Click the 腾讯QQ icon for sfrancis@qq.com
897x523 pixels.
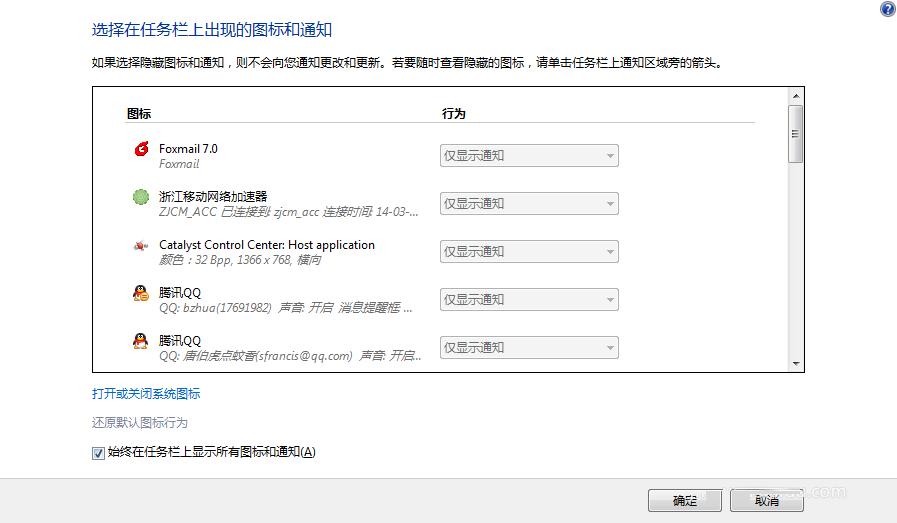pyautogui.click(x=141, y=342)
